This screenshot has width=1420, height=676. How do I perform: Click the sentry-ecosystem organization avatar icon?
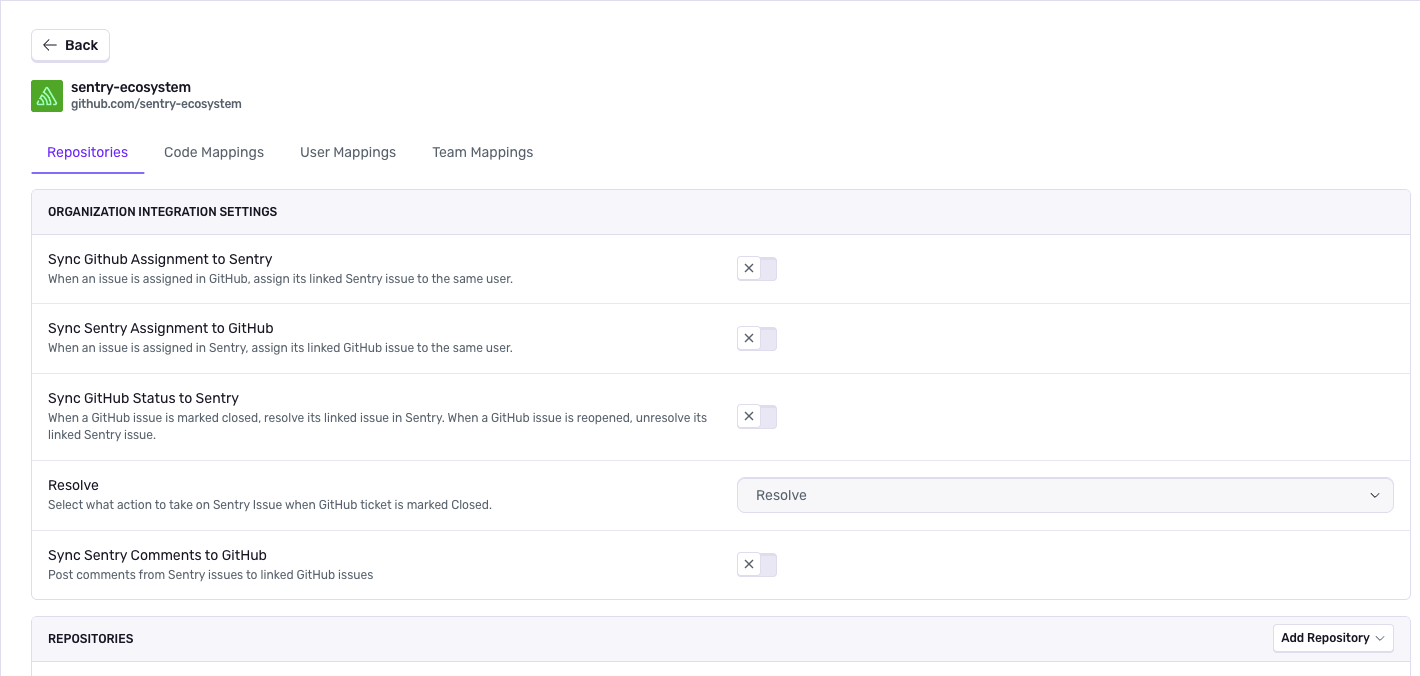(x=46, y=96)
